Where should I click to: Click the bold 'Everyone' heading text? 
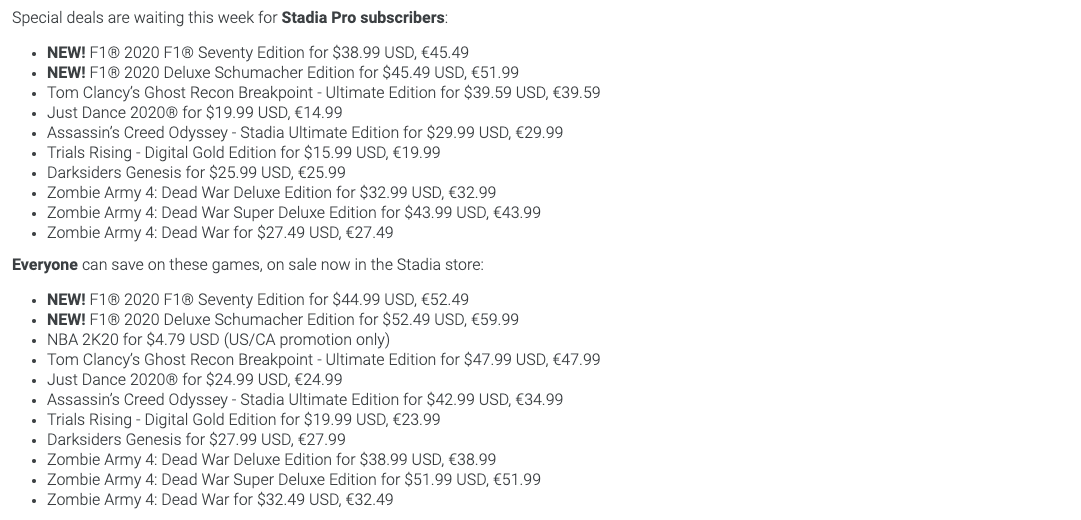45,265
